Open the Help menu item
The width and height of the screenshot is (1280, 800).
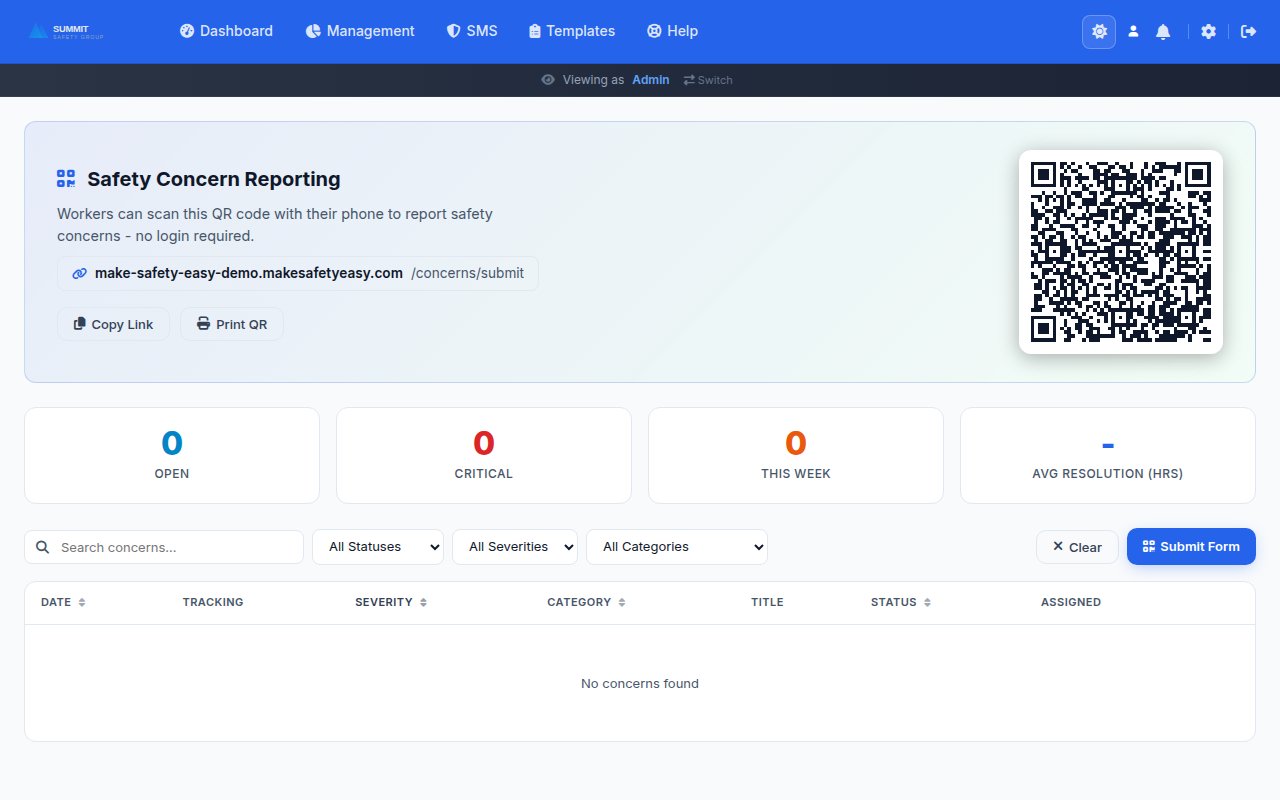[672, 31]
